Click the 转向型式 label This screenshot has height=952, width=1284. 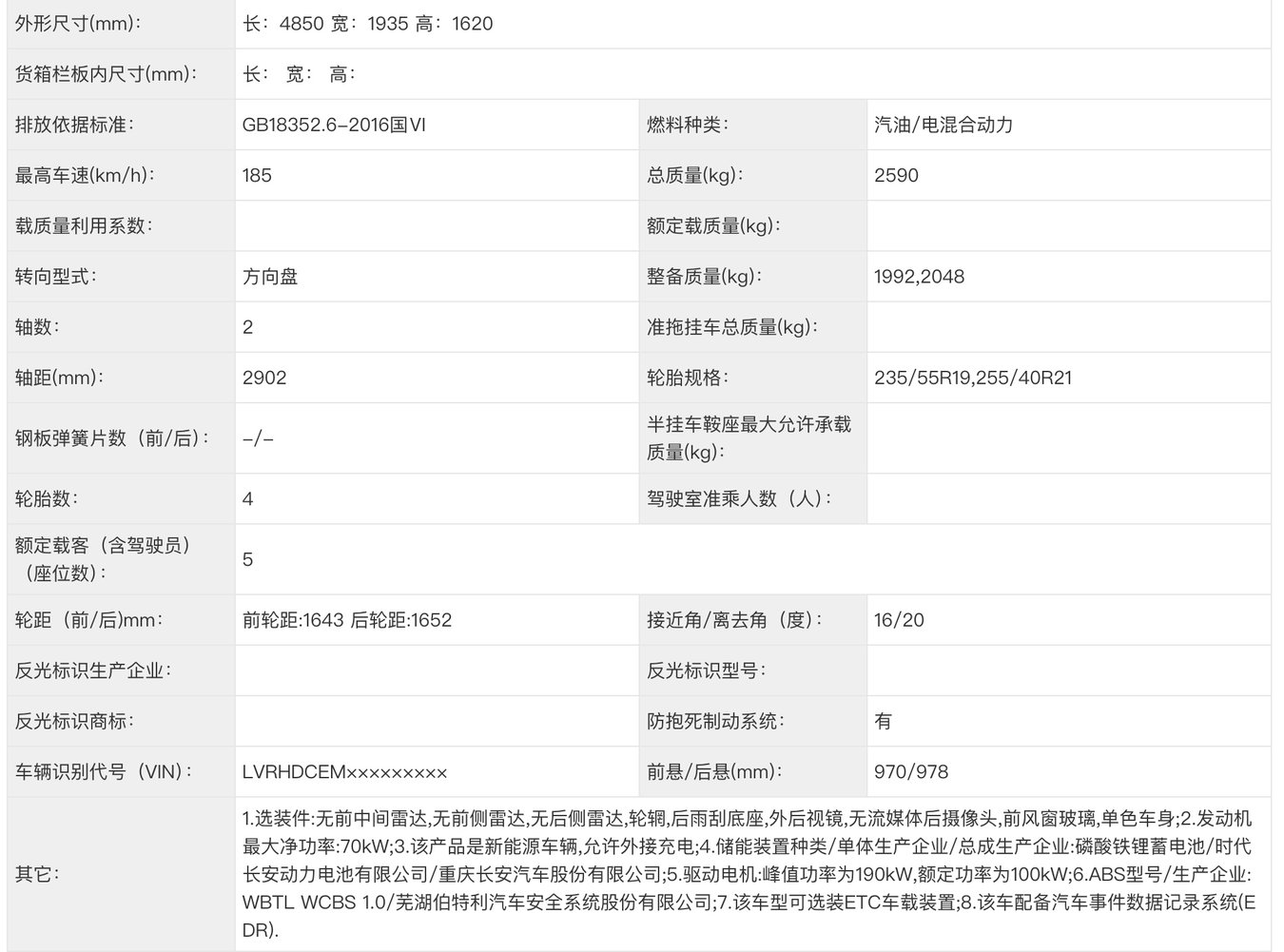point(56,277)
